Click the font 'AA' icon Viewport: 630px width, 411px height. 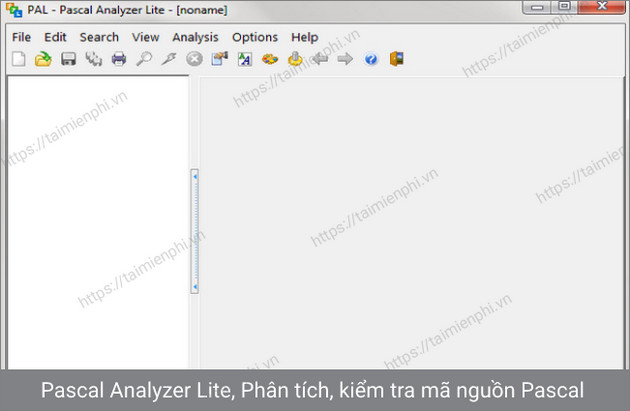click(245, 59)
